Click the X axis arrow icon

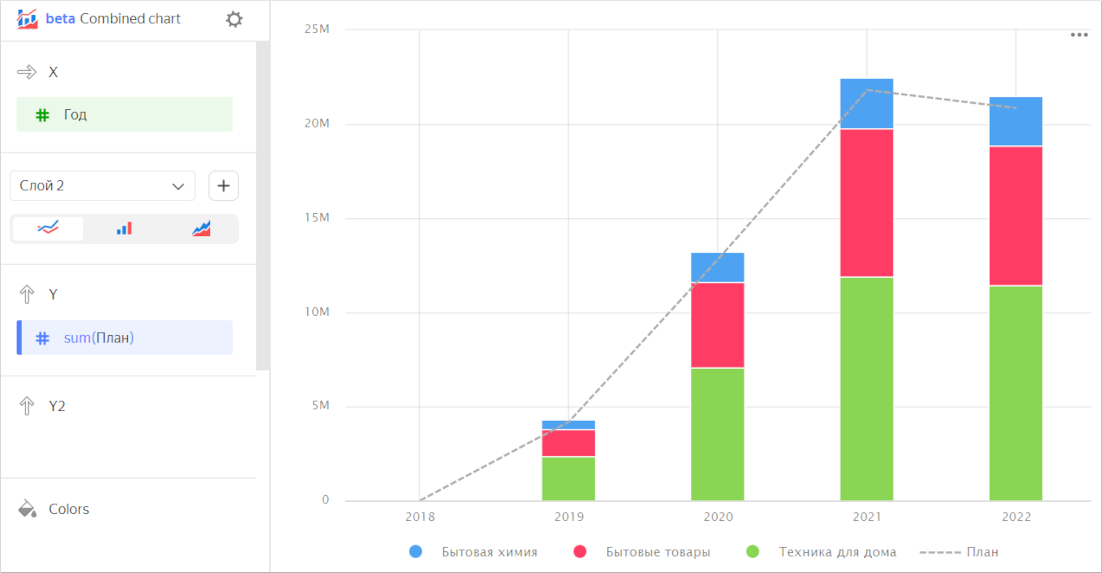coord(27,72)
